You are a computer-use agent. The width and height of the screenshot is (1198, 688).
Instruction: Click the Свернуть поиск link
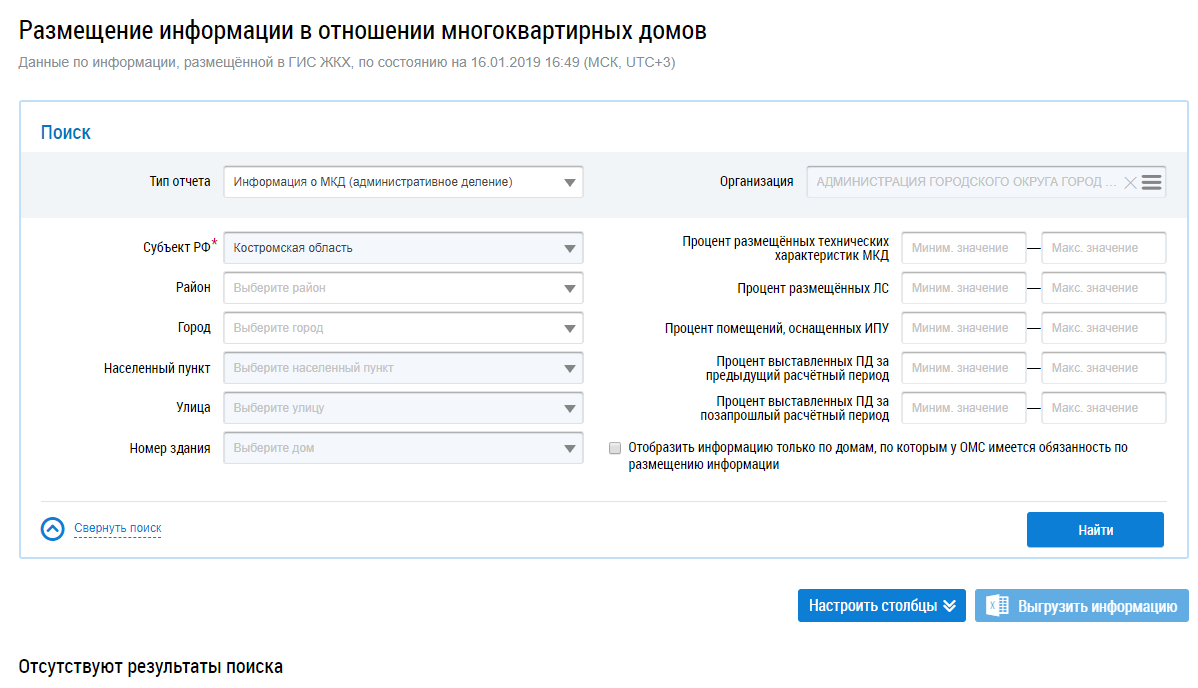pyautogui.click(x=117, y=528)
